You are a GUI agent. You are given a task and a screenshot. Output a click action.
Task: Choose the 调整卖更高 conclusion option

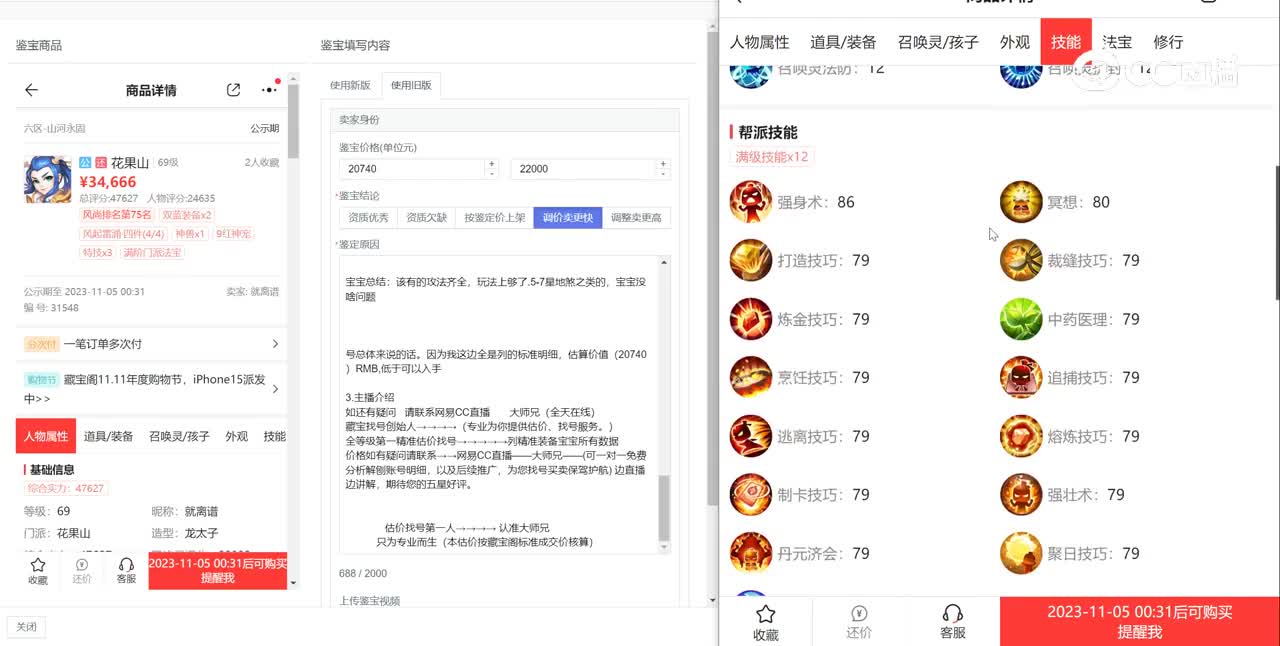pyautogui.click(x=636, y=217)
